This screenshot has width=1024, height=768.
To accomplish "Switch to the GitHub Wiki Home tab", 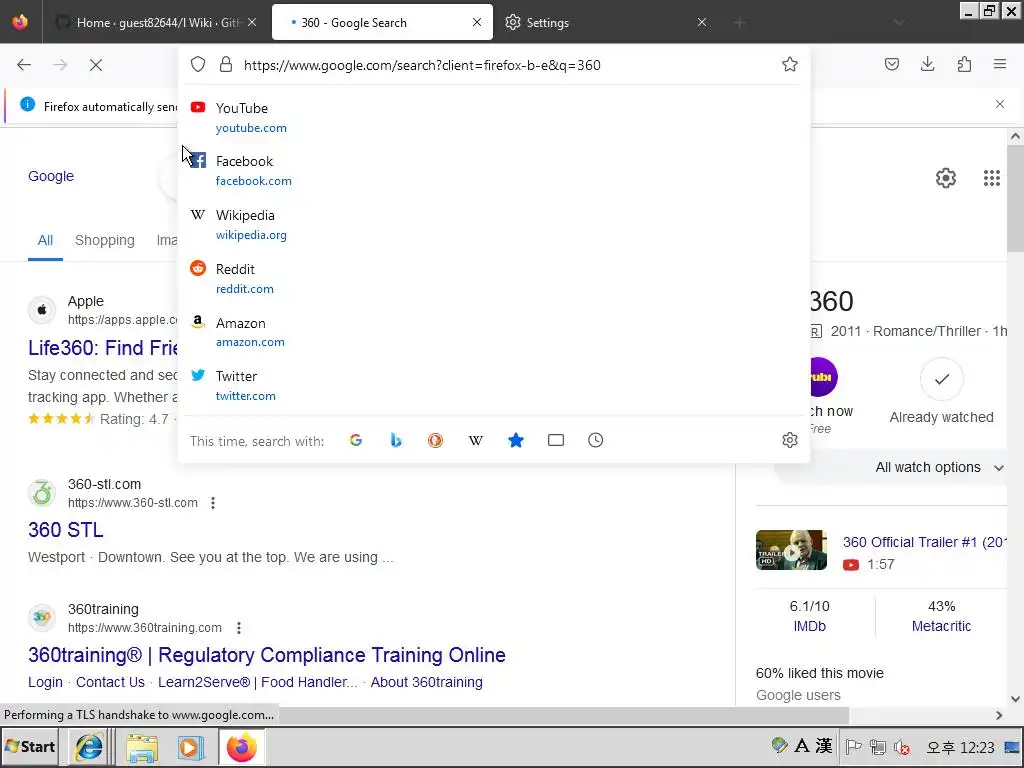I will (x=157, y=22).
